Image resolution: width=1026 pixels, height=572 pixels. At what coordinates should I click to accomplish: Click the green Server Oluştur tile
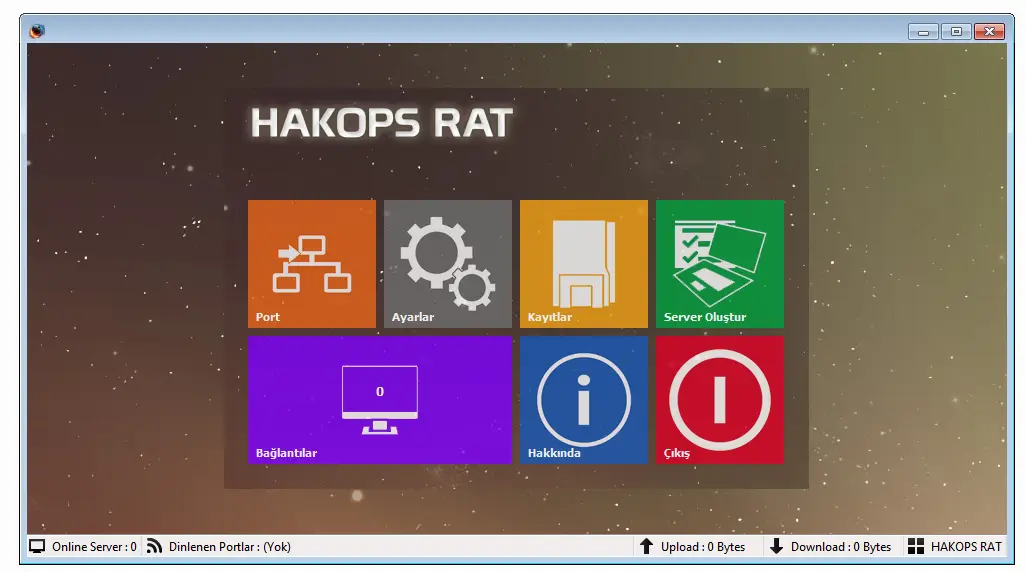click(720, 264)
